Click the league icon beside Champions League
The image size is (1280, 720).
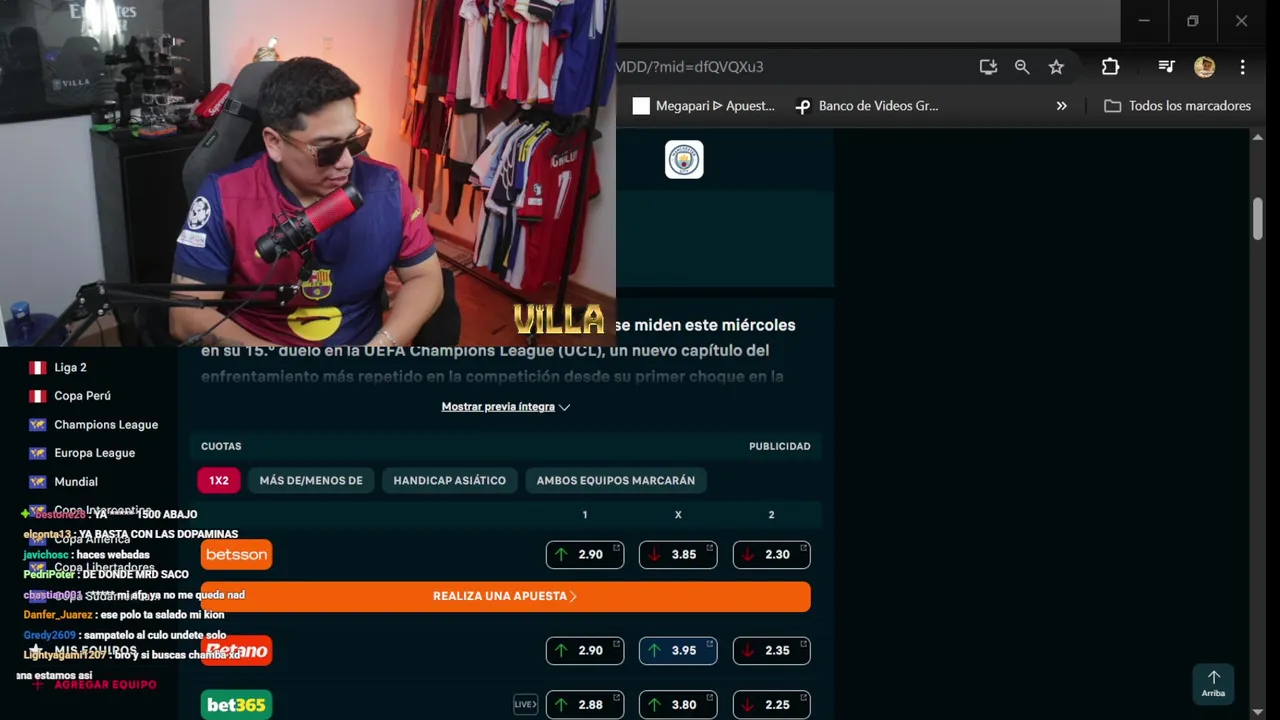click(38, 425)
